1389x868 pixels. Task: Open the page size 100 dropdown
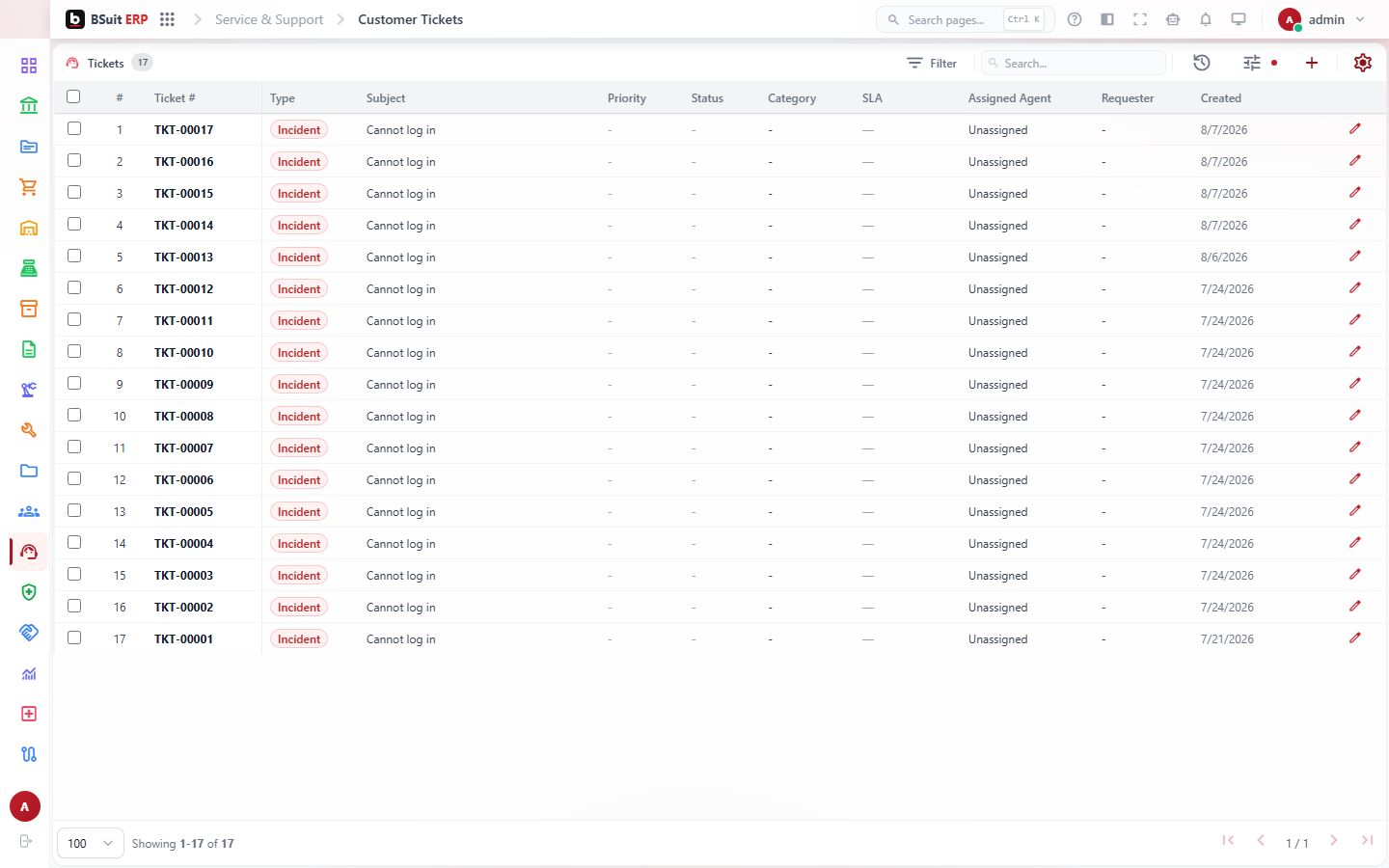[91, 843]
